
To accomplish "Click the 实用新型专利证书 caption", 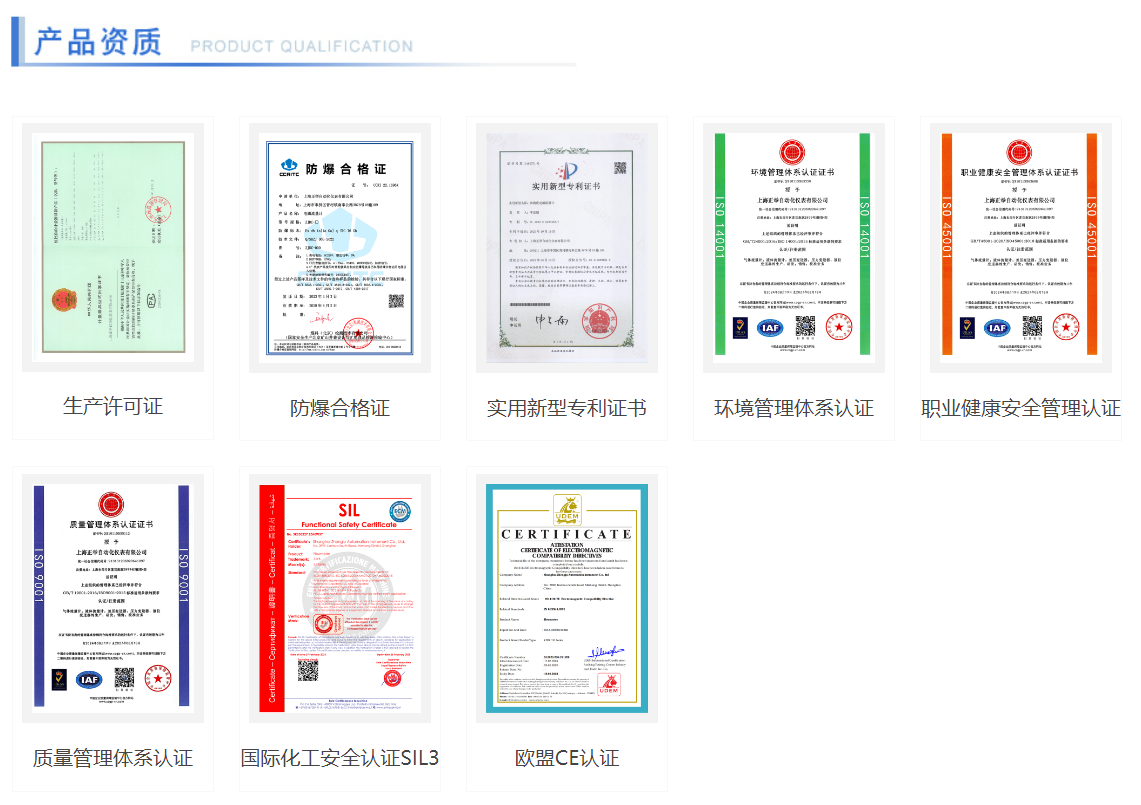I will click(x=567, y=408).
